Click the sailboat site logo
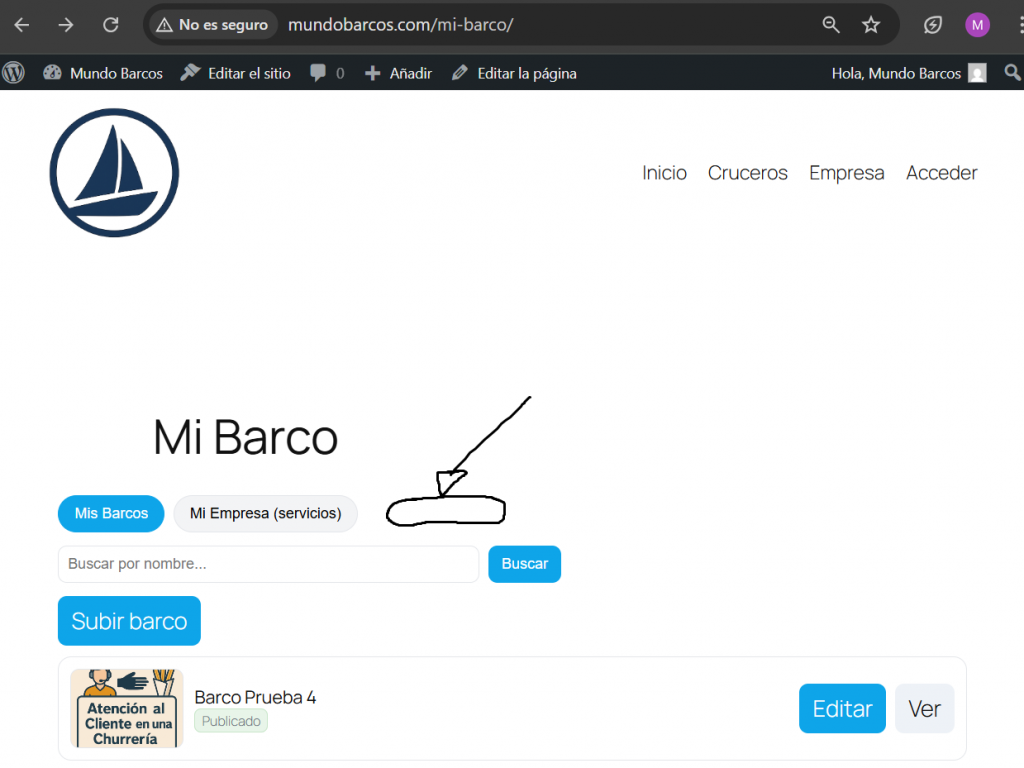 114,172
